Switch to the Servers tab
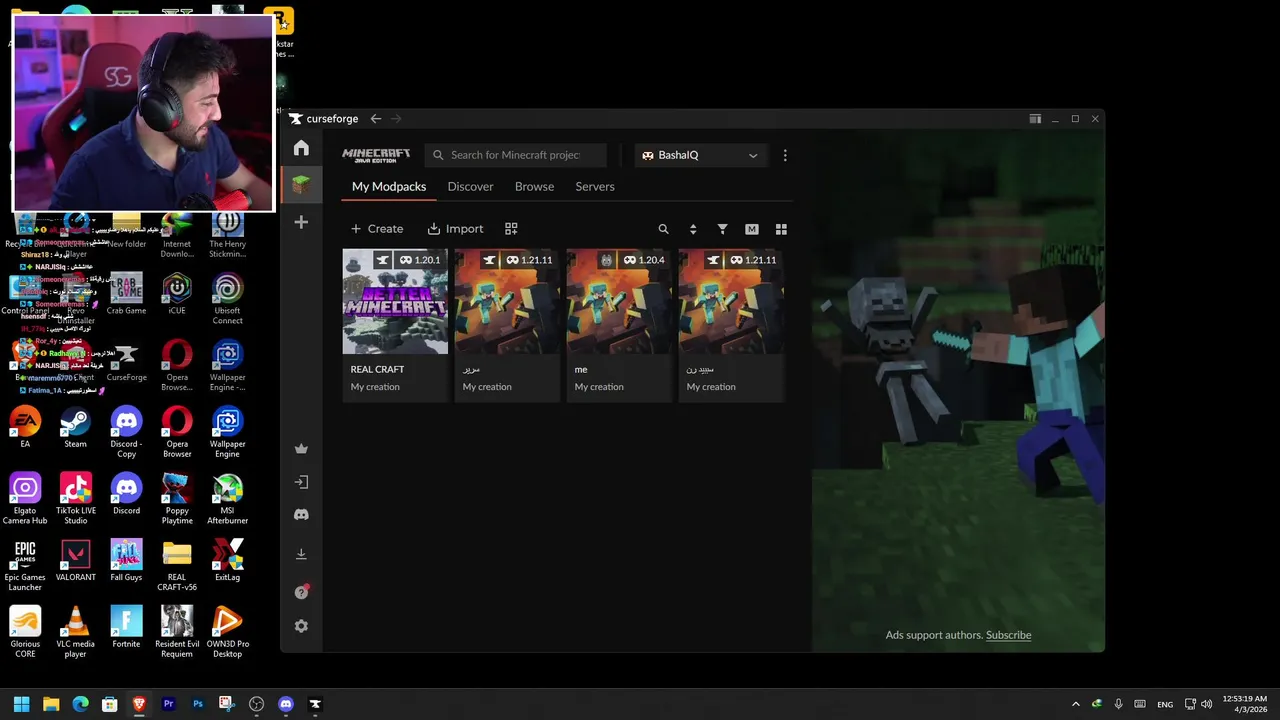 [595, 187]
